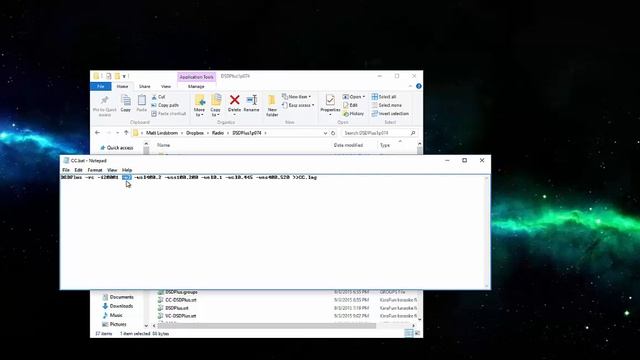Viewport: 640px width, 360px height.
Task: Click the Move to folder icon
Action: point(200,100)
